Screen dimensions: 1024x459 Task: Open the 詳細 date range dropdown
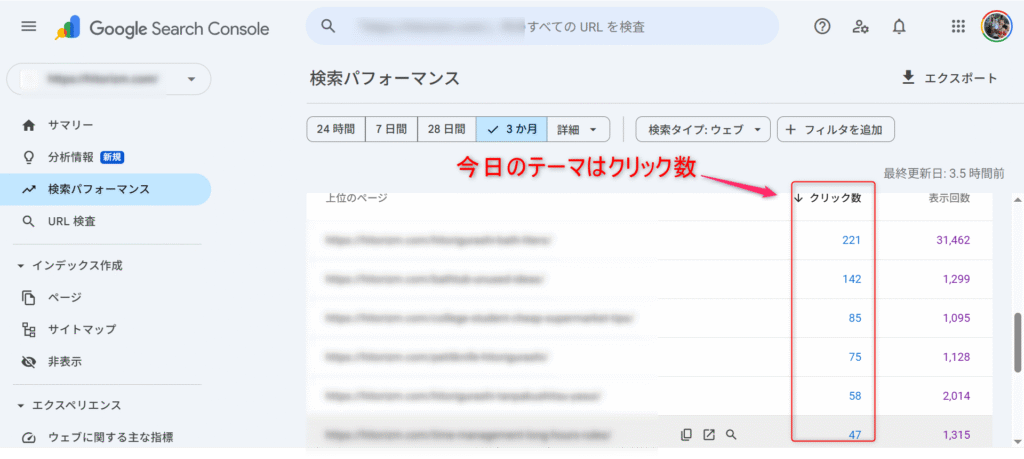tap(579, 129)
